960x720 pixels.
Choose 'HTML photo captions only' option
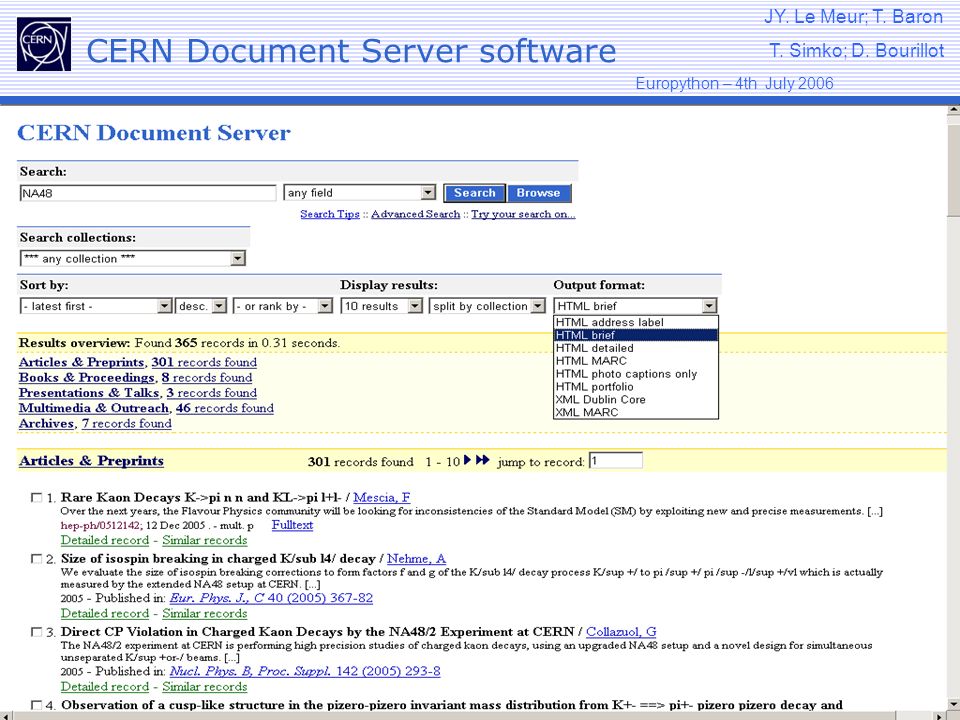click(x=636, y=373)
